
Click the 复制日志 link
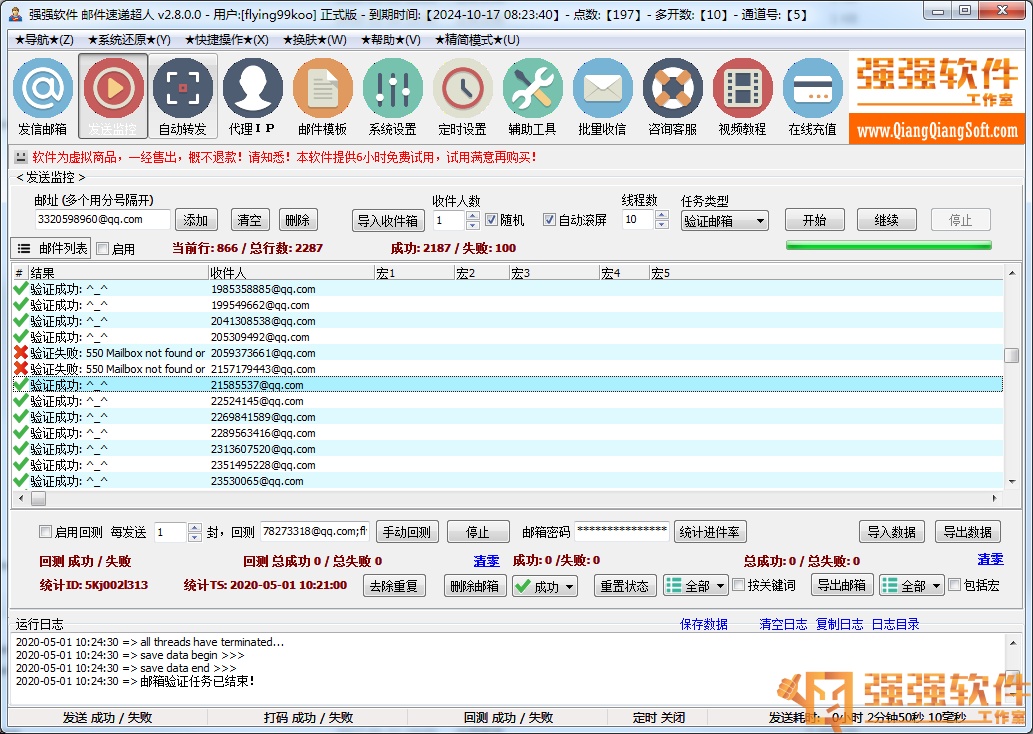(x=839, y=624)
